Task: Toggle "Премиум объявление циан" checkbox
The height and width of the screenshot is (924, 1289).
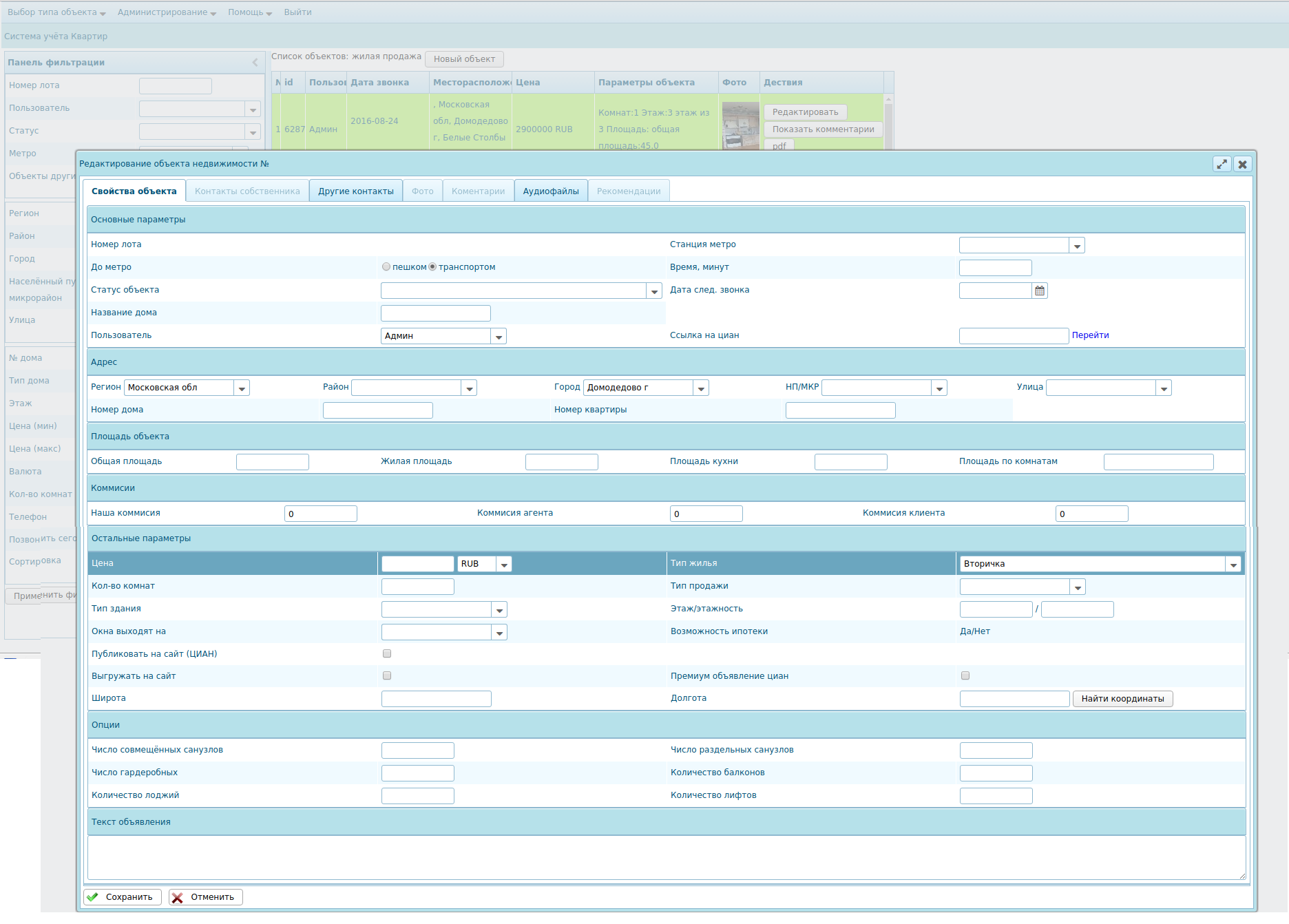Action: click(965, 676)
